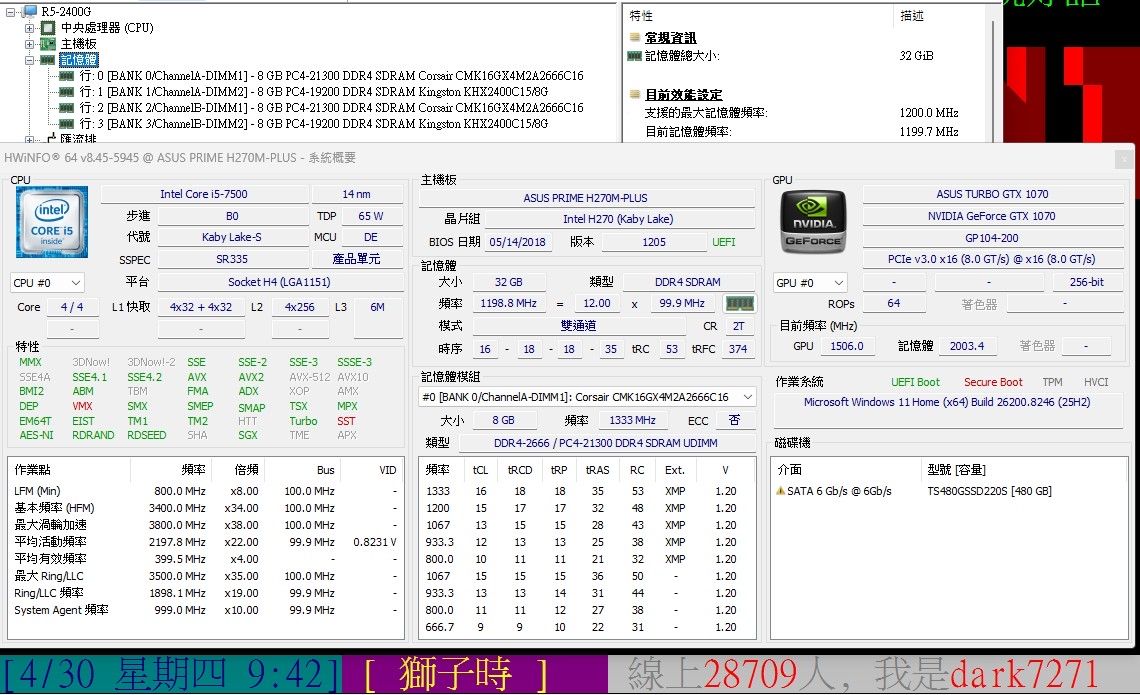Click the 常規資訊 section icon

coord(635,38)
